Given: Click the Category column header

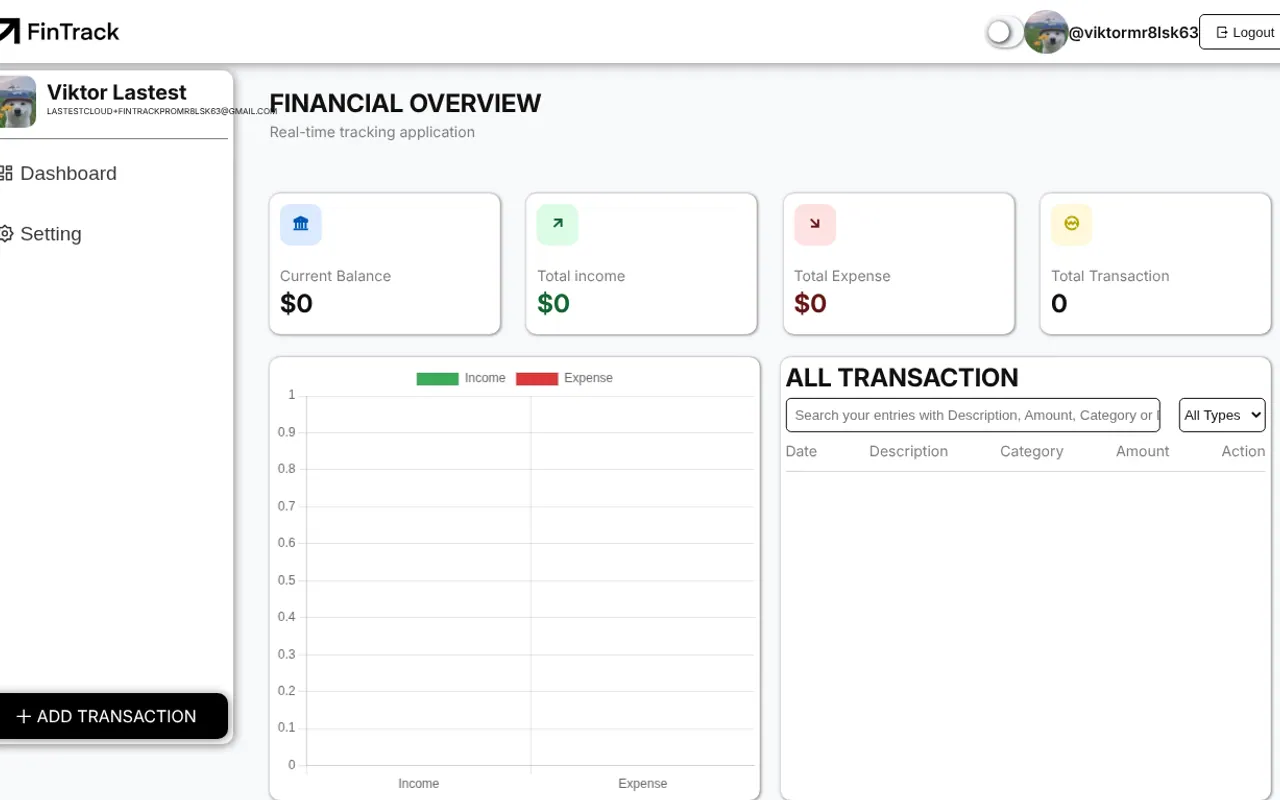Looking at the screenshot, I should pyautogui.click(x=1031, y=451).
